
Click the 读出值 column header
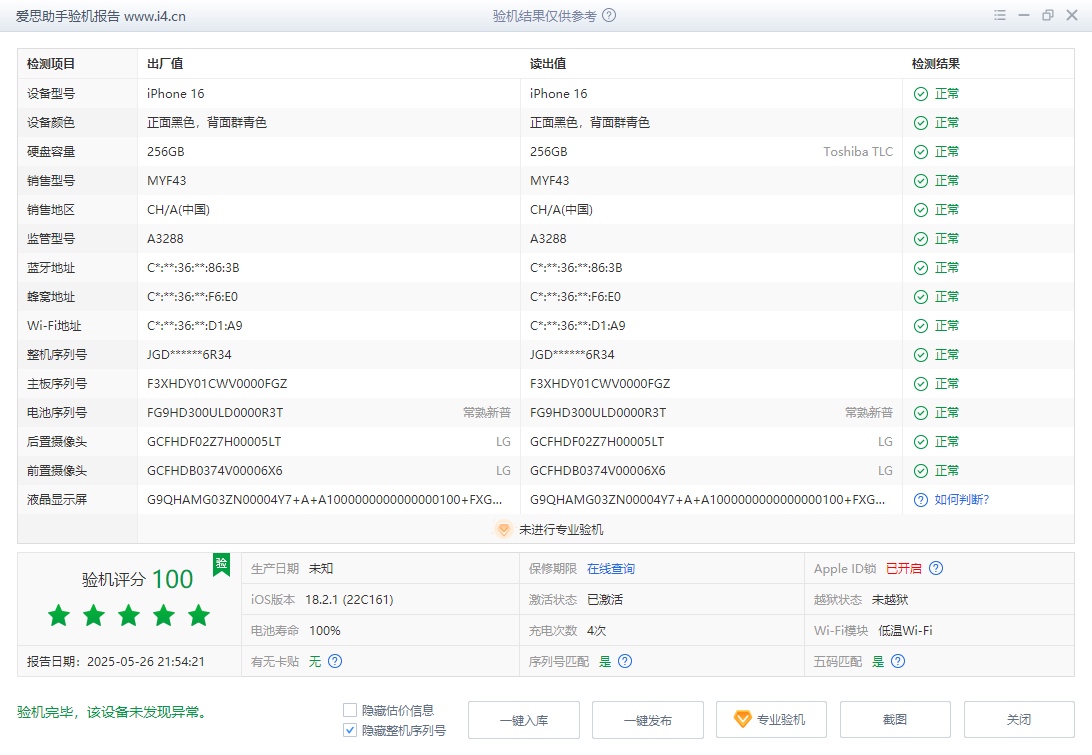click(x=548, y=64)
